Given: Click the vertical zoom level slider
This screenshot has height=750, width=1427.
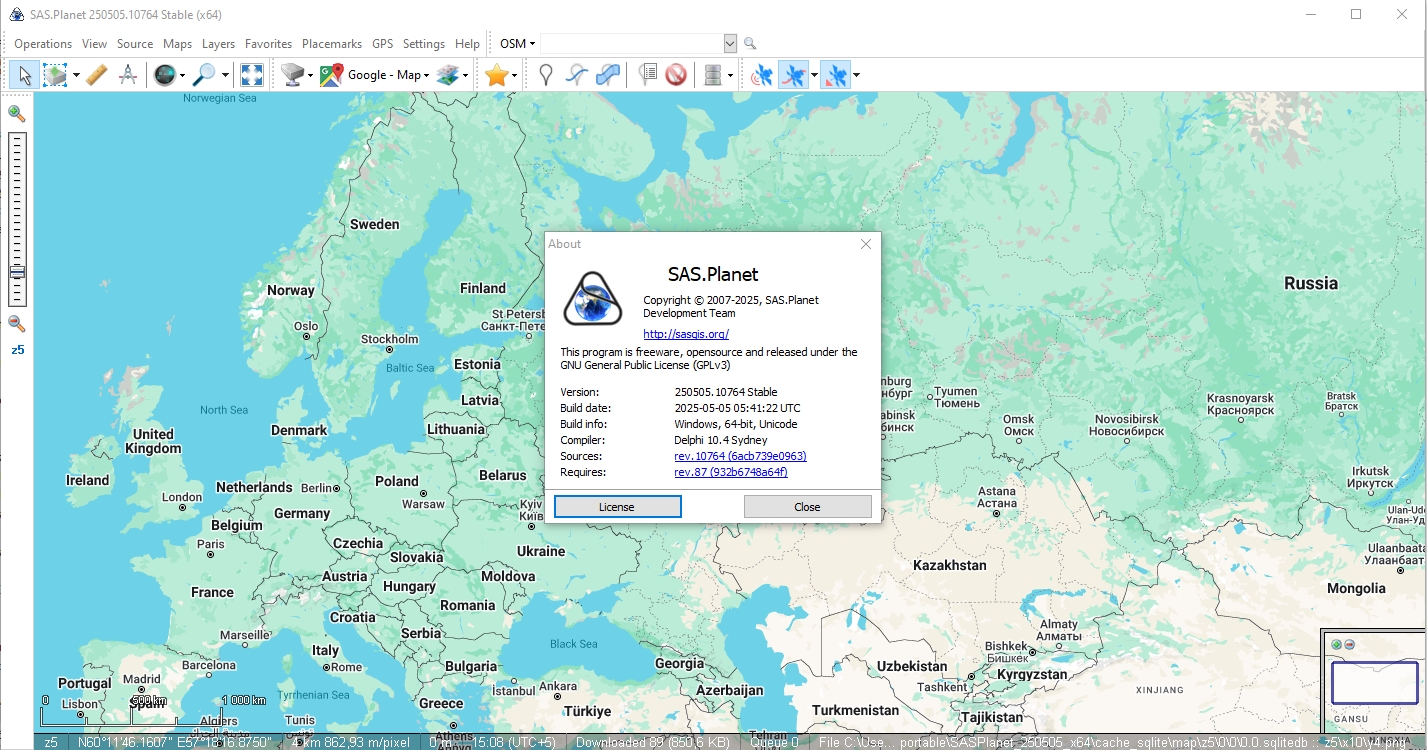Looking at the screenshot, I should tap(17, 219).
